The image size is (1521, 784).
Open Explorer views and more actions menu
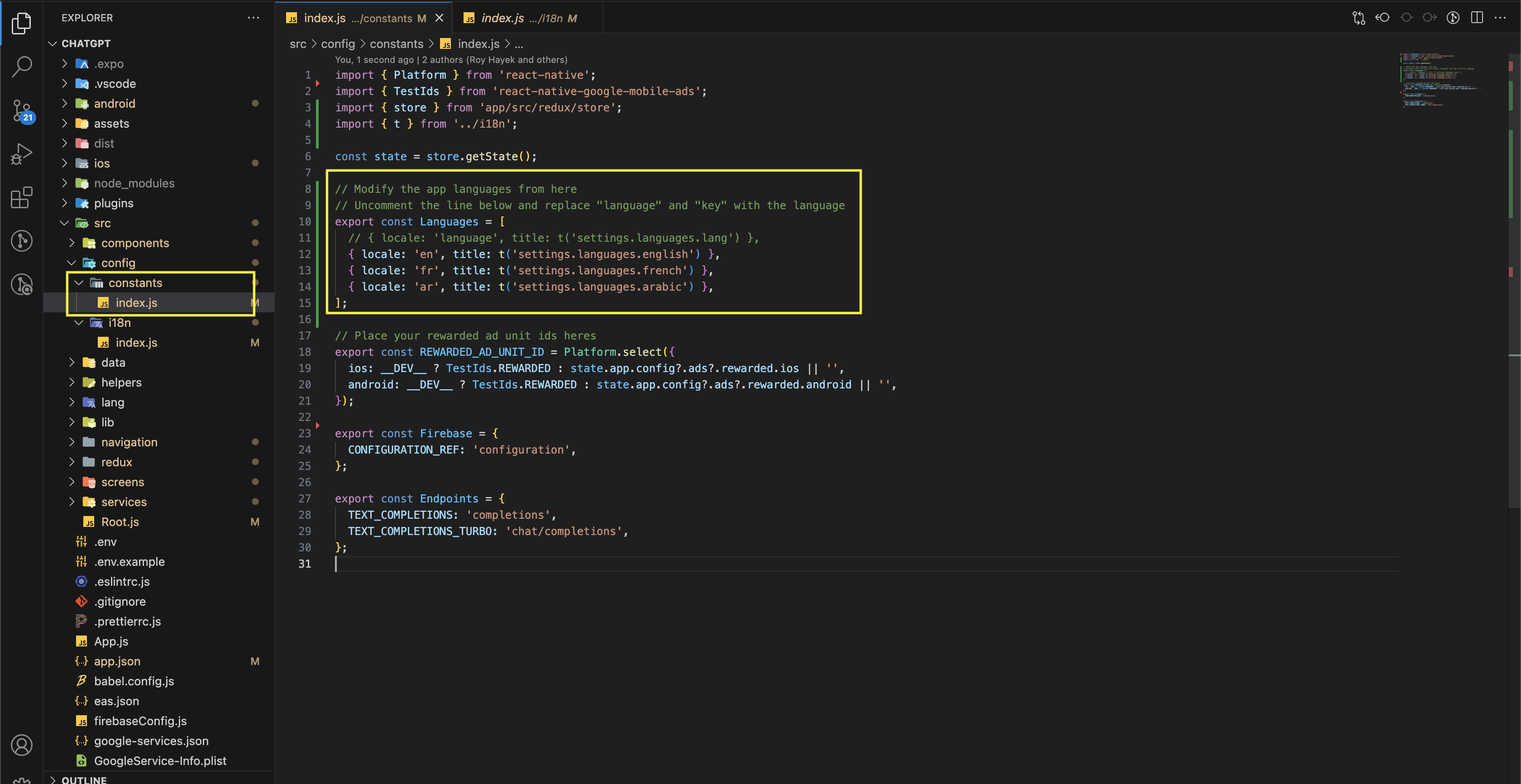[x=253, y=18]
